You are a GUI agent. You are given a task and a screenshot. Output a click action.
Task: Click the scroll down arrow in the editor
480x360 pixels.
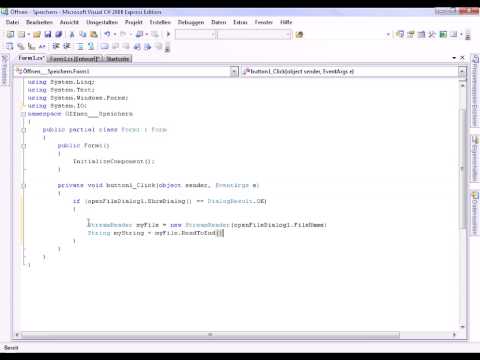point(462,327)
